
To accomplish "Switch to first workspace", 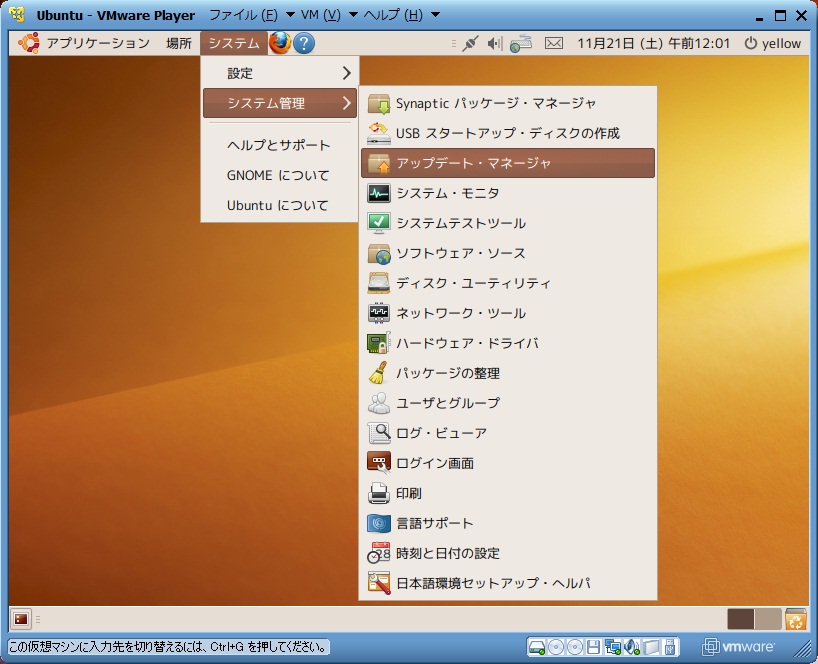I will [741, 619].
